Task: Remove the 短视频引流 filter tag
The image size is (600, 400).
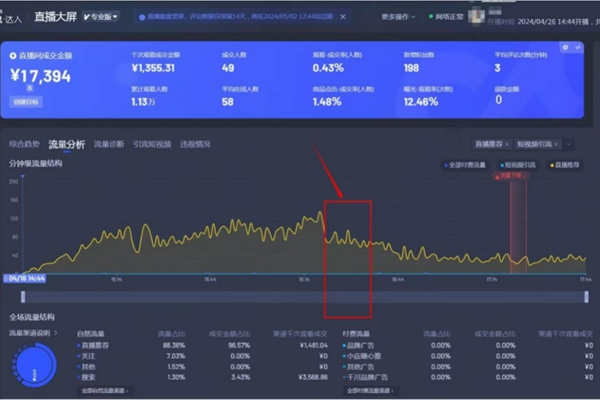Action: click(555, 144)
